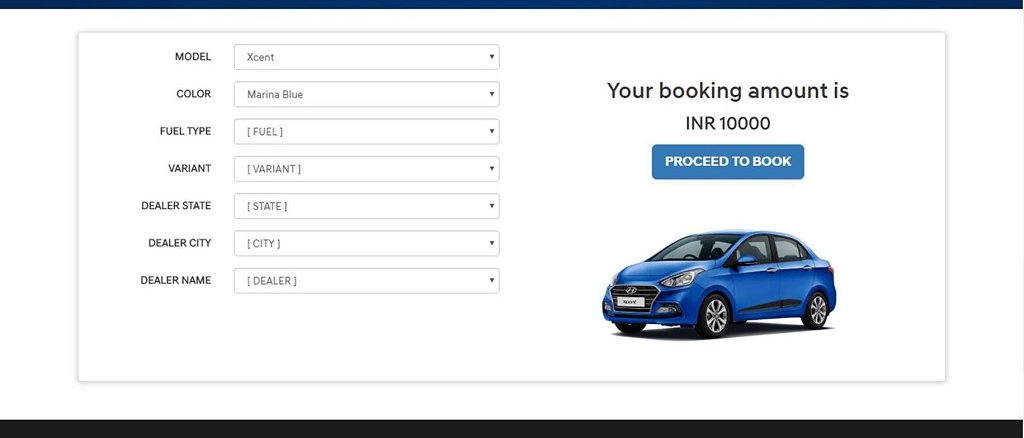Open the [ CITY ] dealer dropdown
The height and width of the screenshot is (438, 1024).
[366, 243]
